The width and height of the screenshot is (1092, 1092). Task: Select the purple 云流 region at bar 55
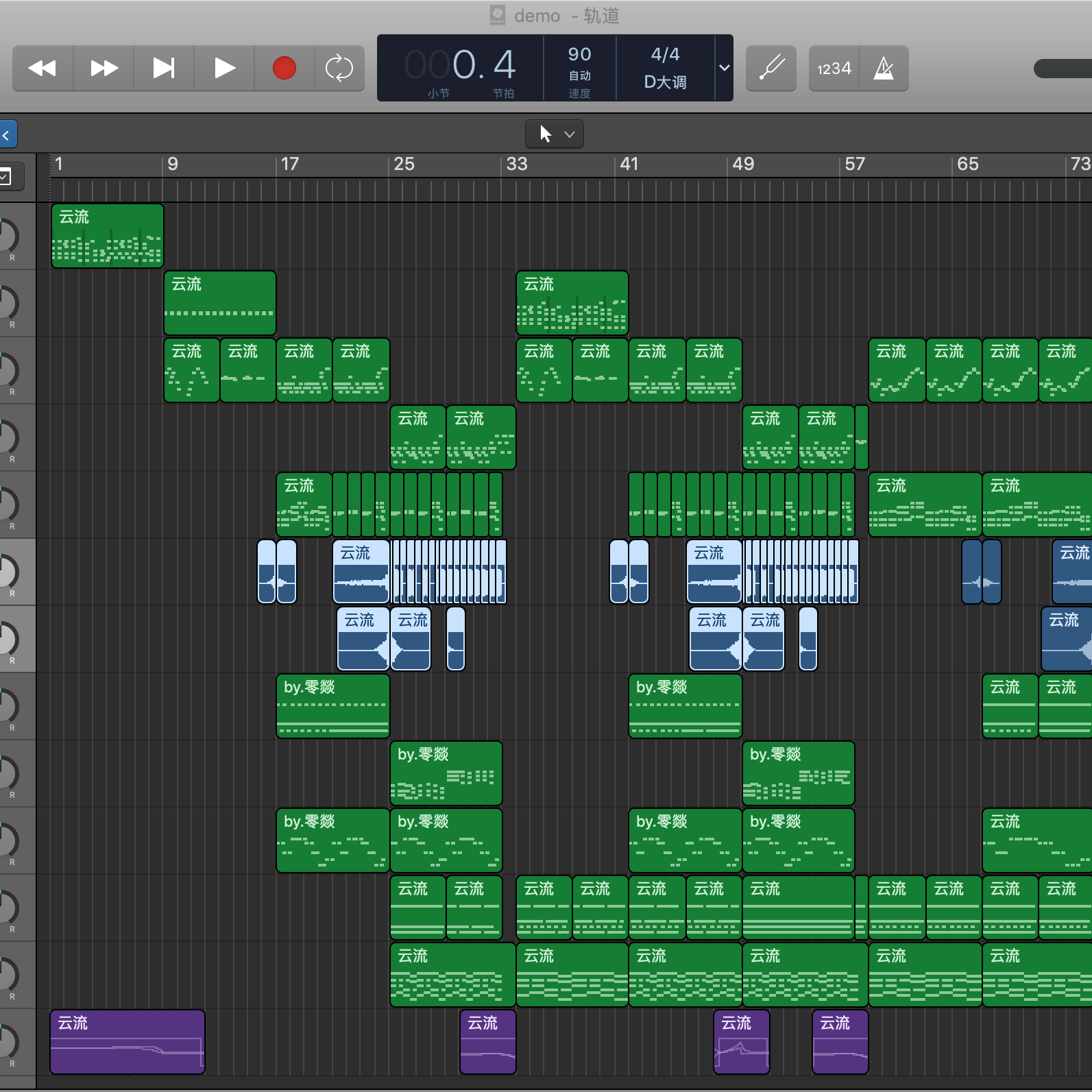point(840,1042)
